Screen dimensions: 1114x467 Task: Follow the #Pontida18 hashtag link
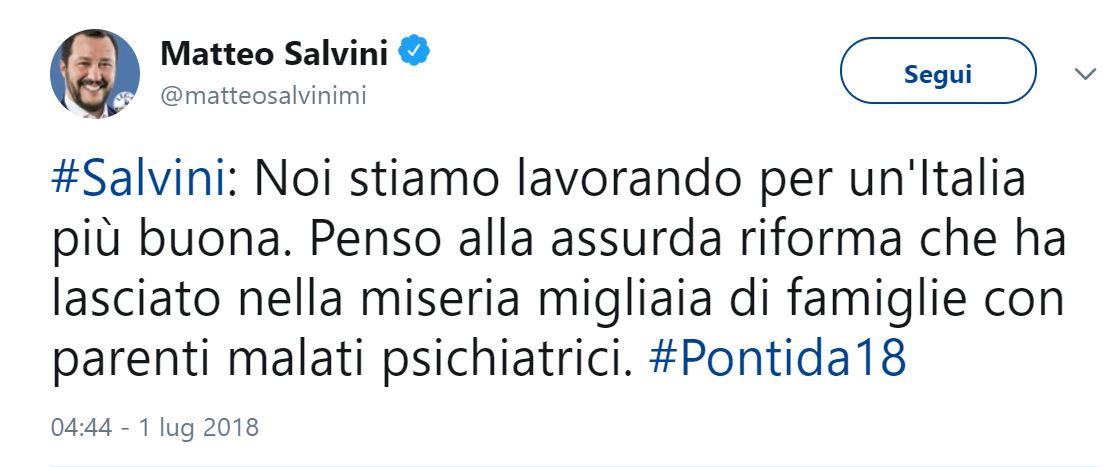(x=777, y=358)
